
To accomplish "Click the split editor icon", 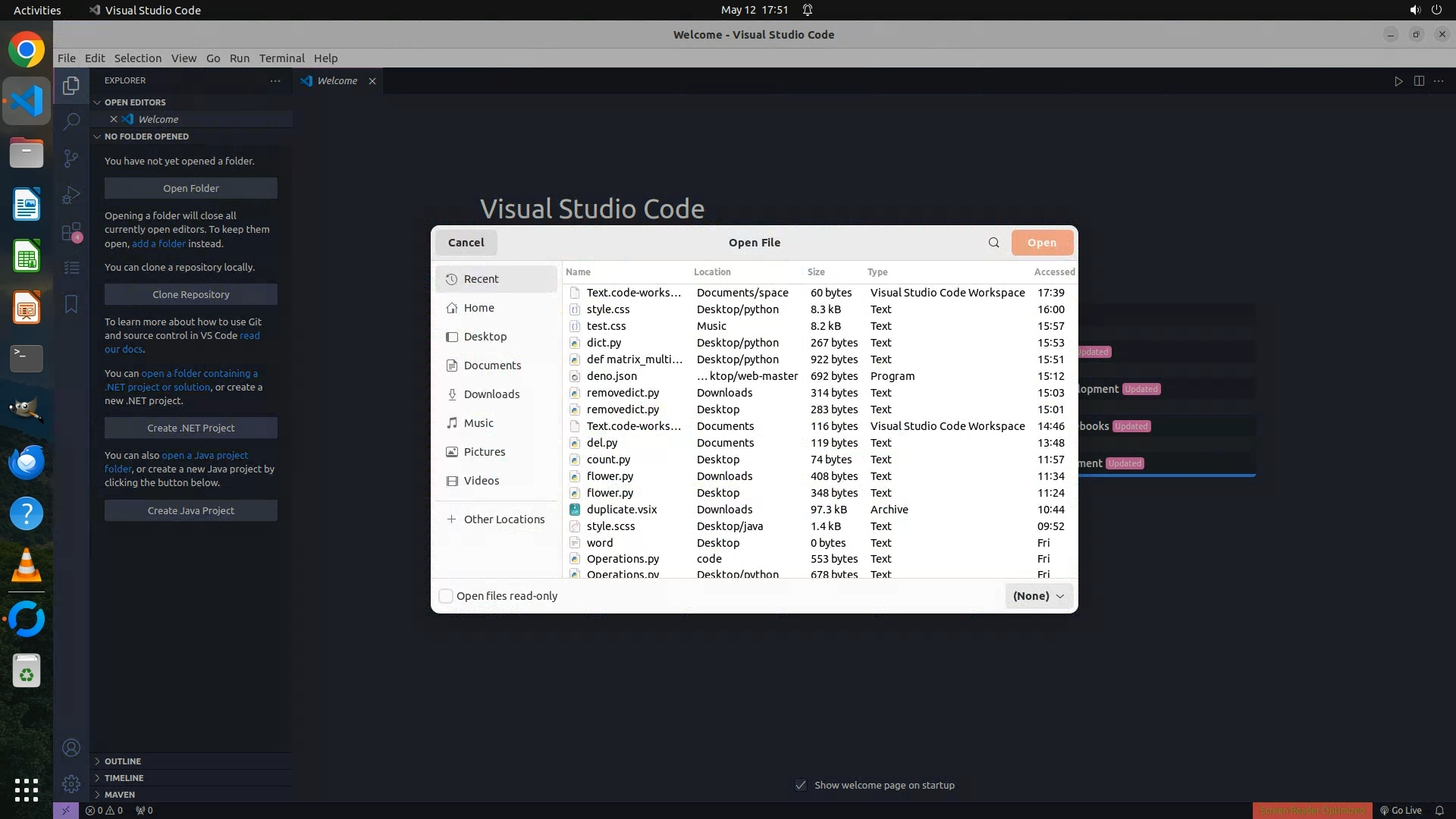I will [x=1419, y=81].
